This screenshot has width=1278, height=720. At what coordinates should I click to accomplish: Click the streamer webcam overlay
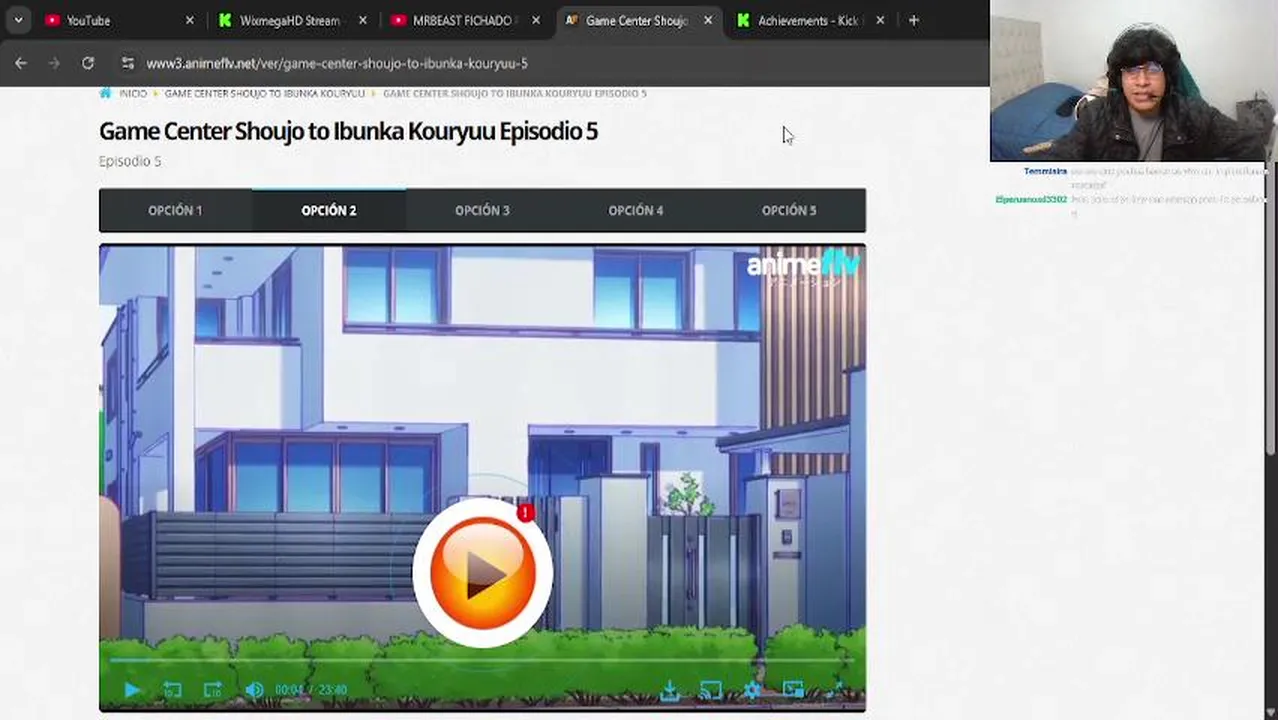click(x=1134, y=80)
